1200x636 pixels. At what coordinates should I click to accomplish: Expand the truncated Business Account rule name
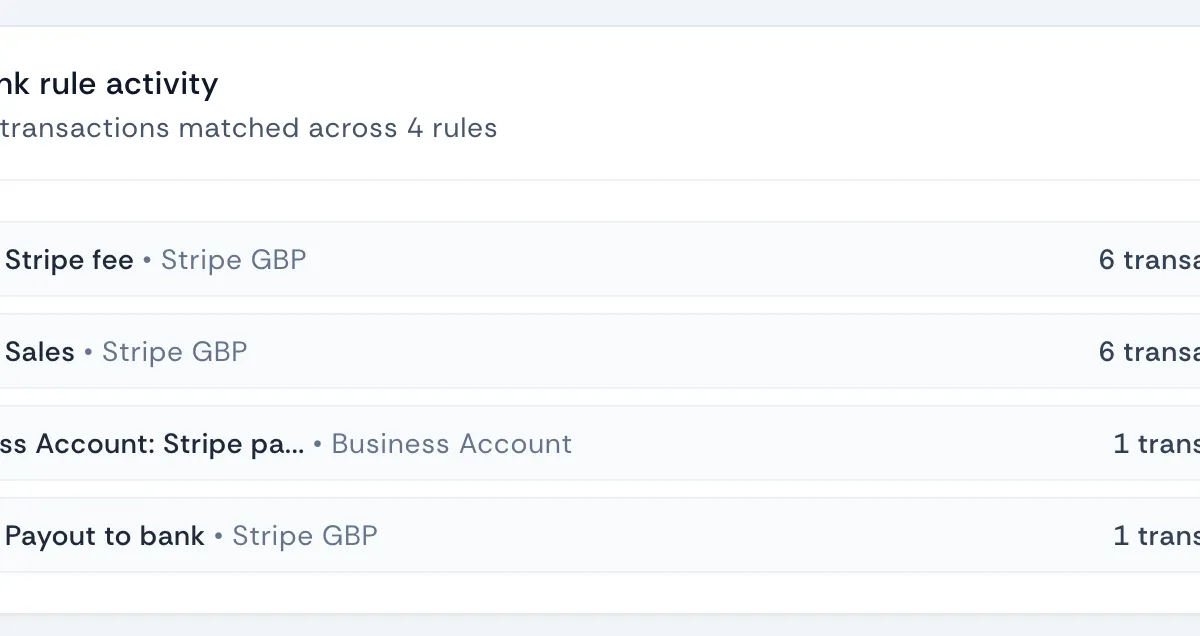coord(150,443)
